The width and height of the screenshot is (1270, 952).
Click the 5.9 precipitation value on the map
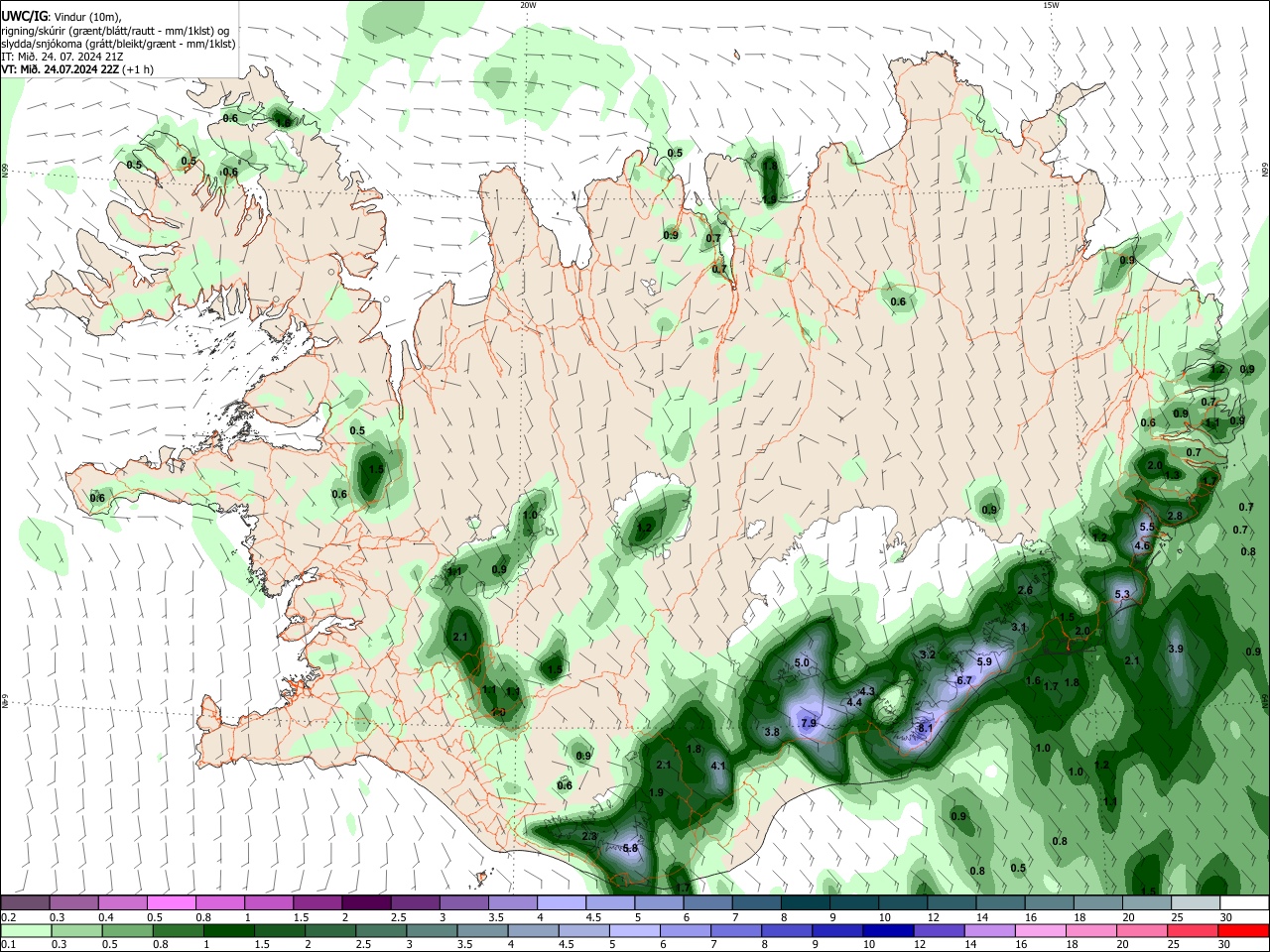[x=984, y=661]
